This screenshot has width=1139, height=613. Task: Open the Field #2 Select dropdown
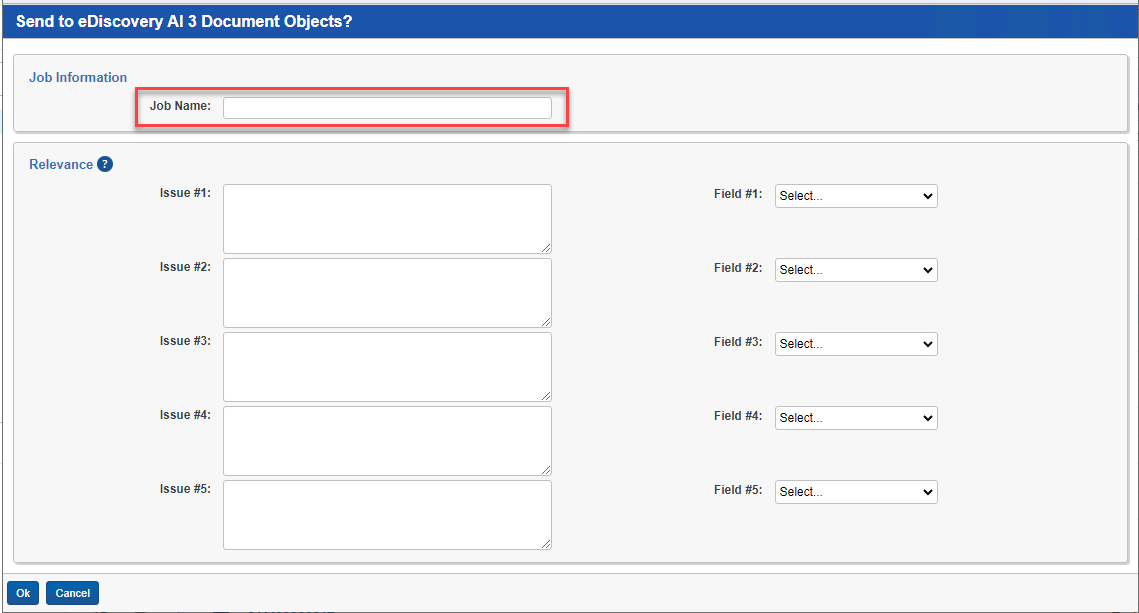[x=856, y=270]
